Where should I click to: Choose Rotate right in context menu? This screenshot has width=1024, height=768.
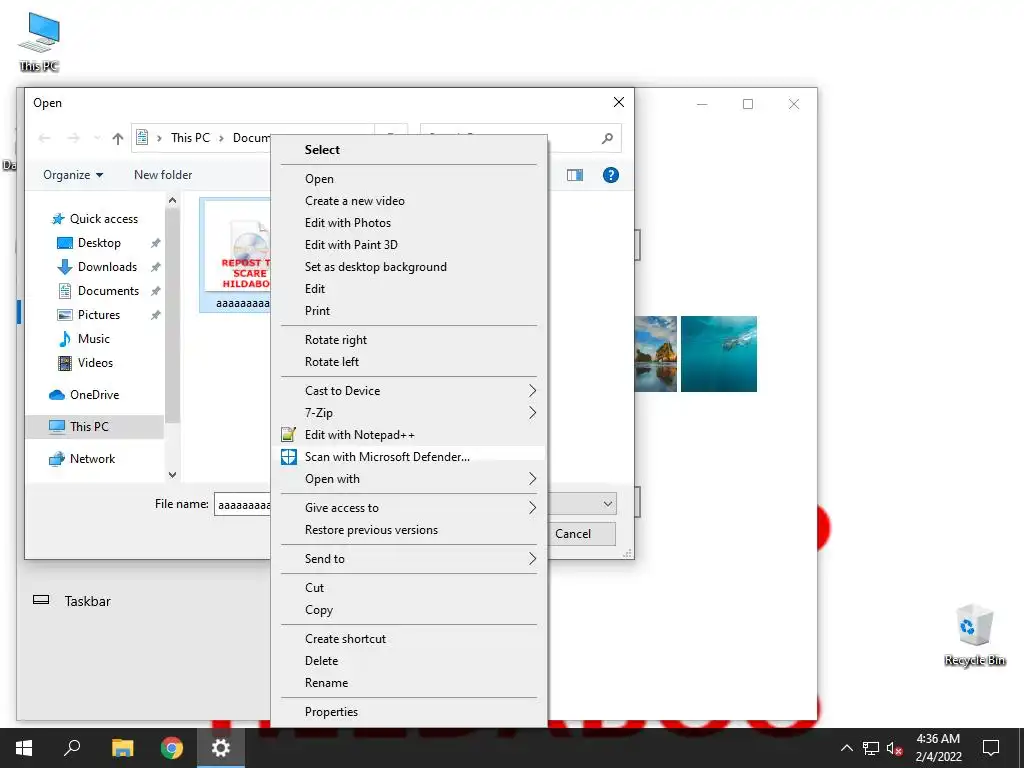click(x=411, y=340)
